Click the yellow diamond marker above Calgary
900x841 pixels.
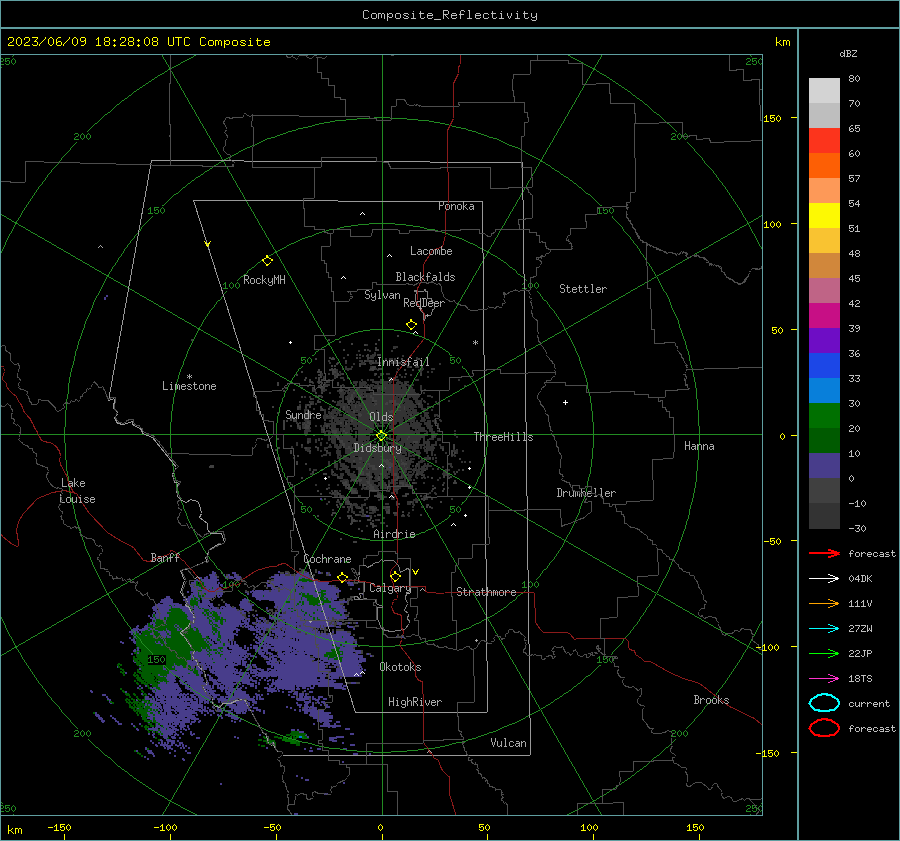click(395, 576)
